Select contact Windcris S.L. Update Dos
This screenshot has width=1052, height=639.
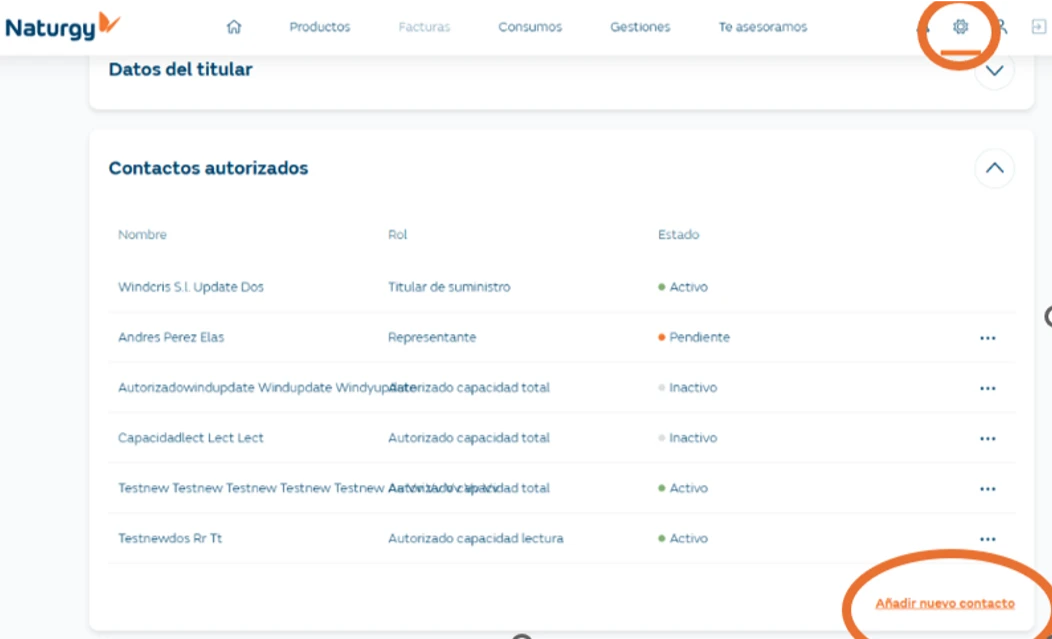[191, 287]
